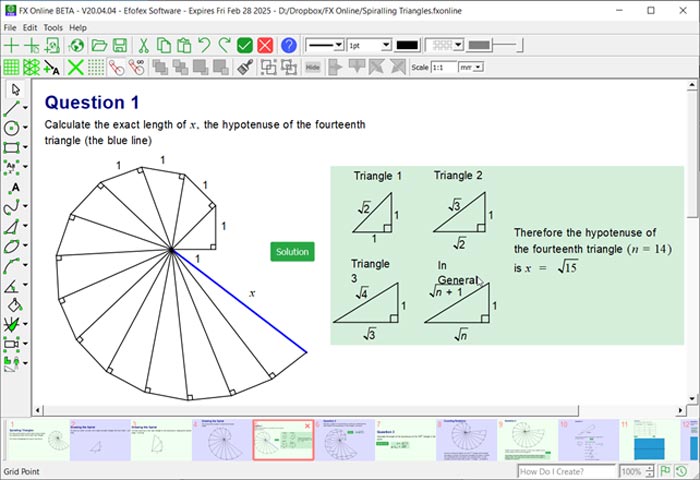
Task: Select the arc tool
Action: (x=12, y=266)
